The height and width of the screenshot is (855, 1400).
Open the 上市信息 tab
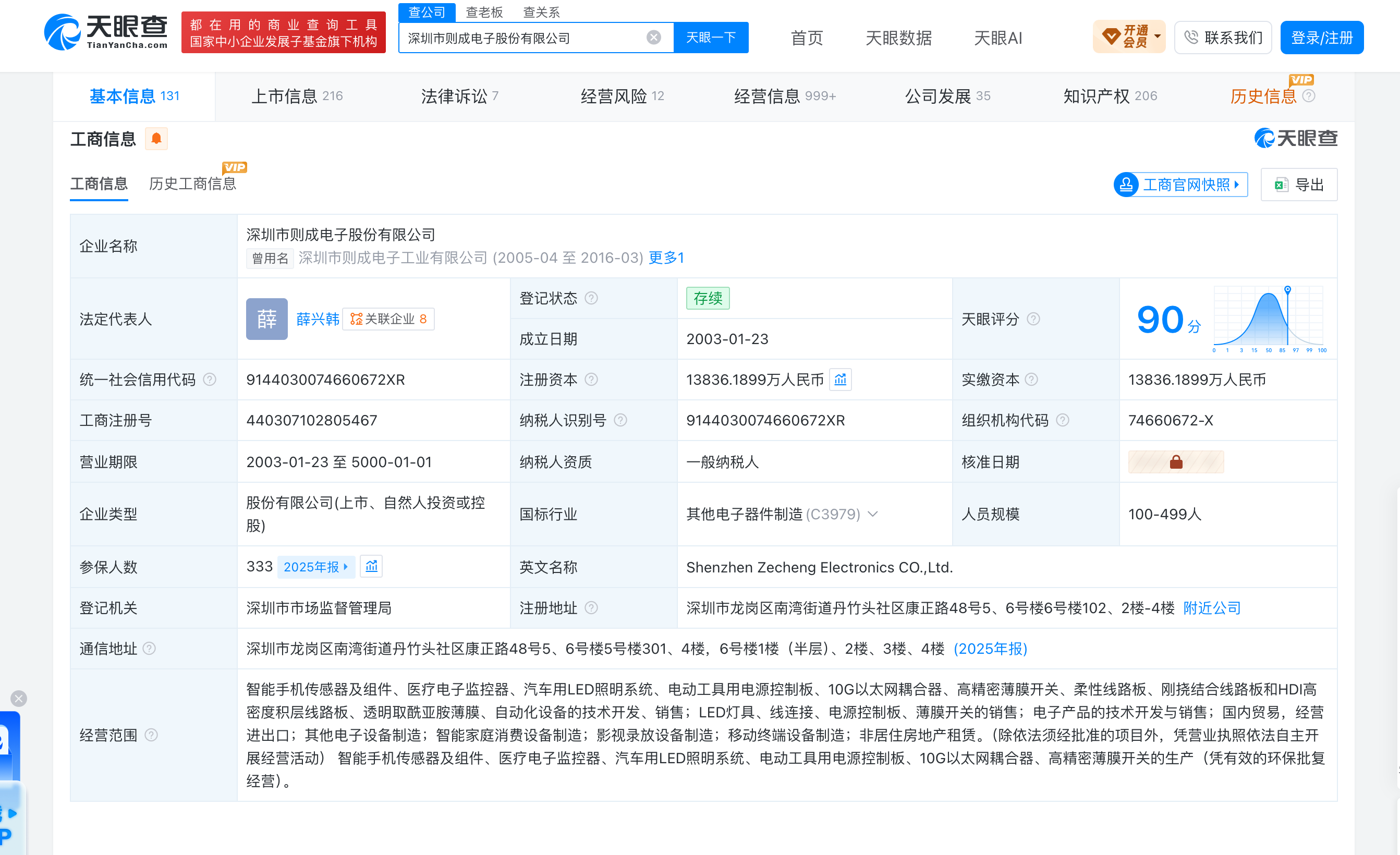pos(297,96)
